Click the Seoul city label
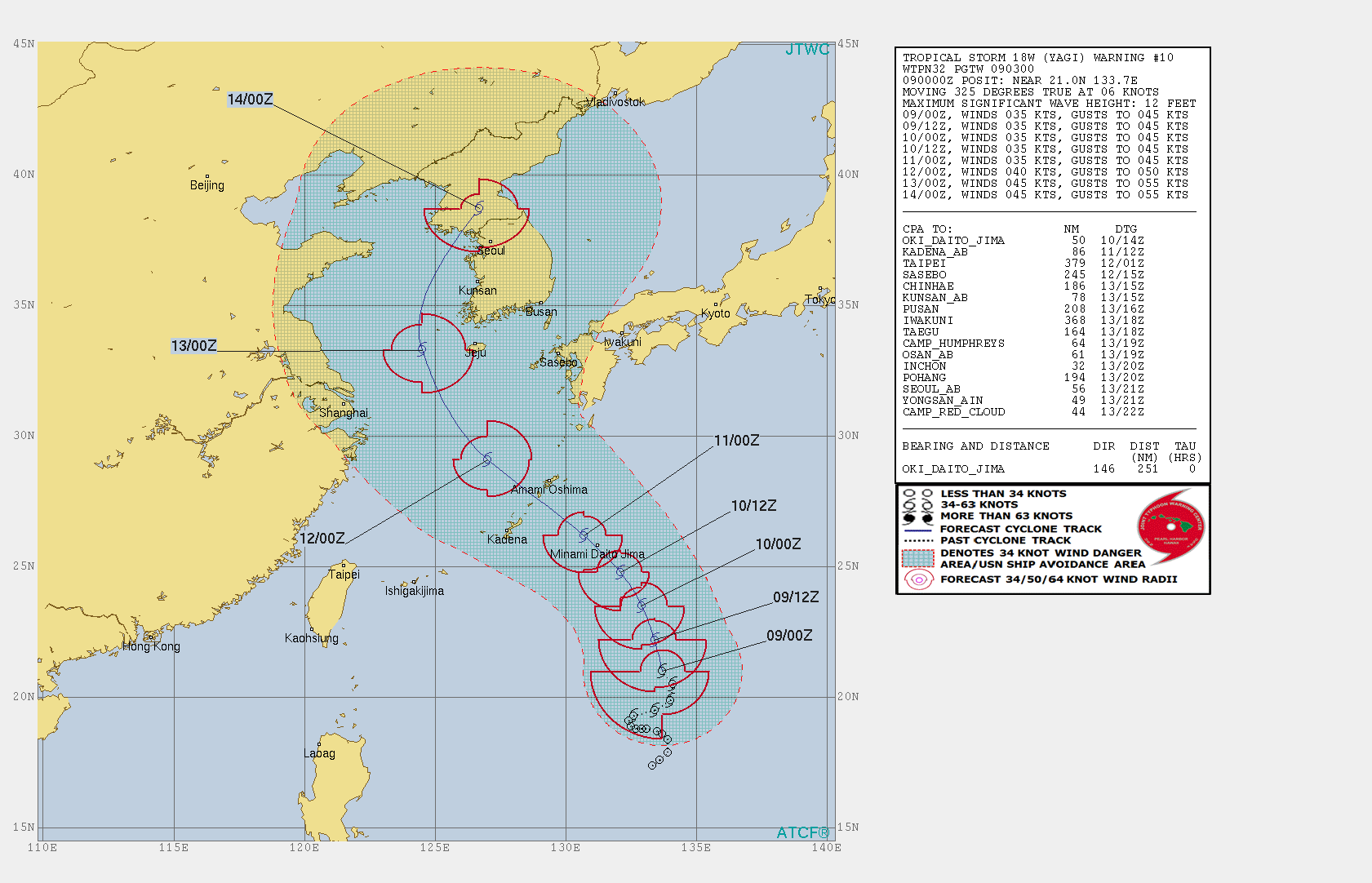 (491, 251)
